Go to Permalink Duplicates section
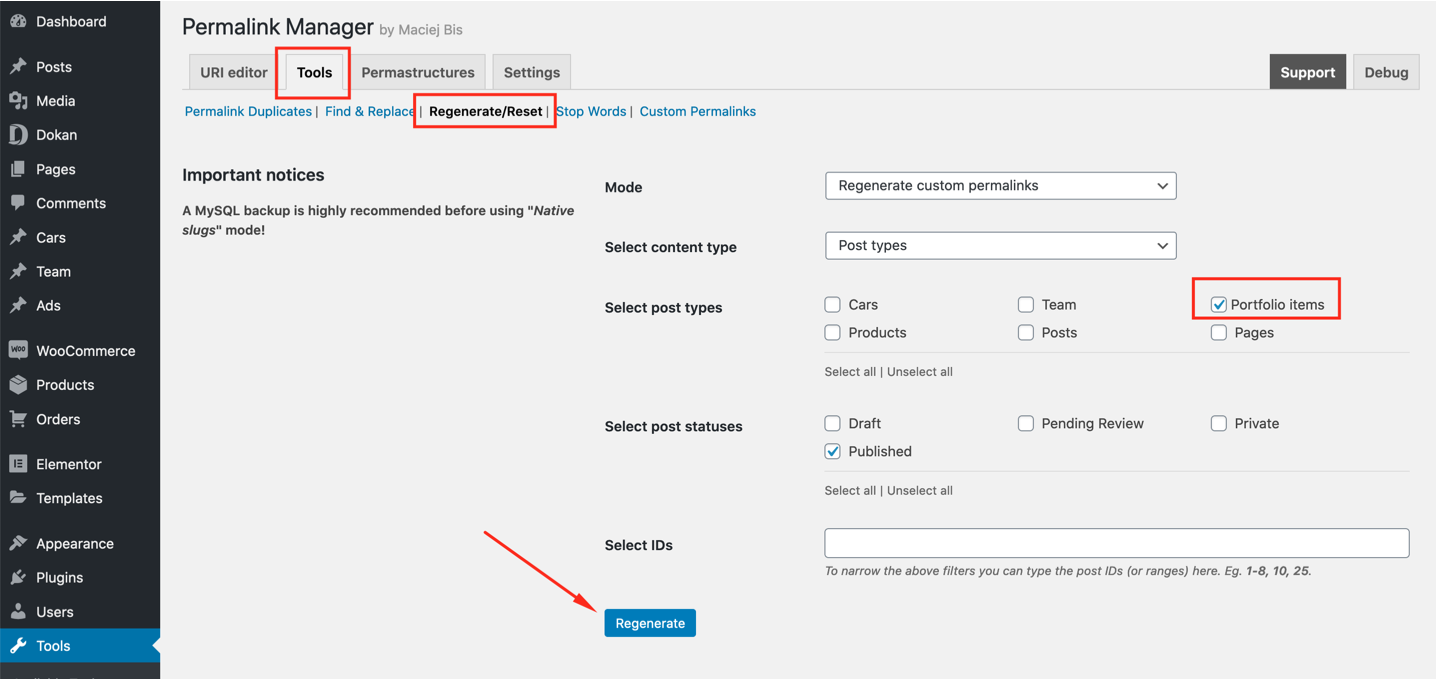Image resolution: width=1436 pixels, height=679 pixels. coord(248,112)
